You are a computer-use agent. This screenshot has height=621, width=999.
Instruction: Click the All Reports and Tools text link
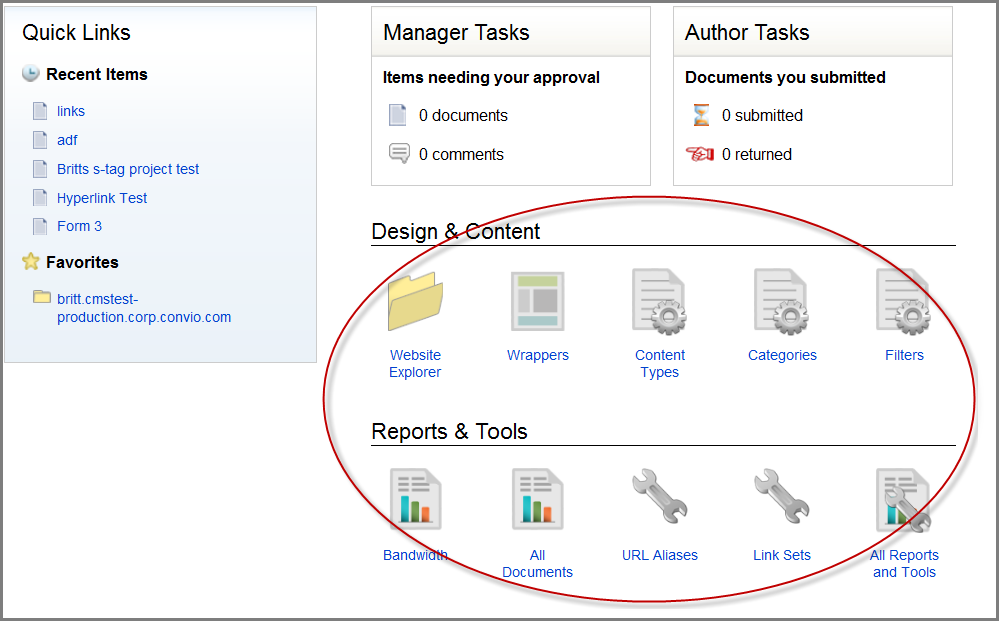point(904,564)
